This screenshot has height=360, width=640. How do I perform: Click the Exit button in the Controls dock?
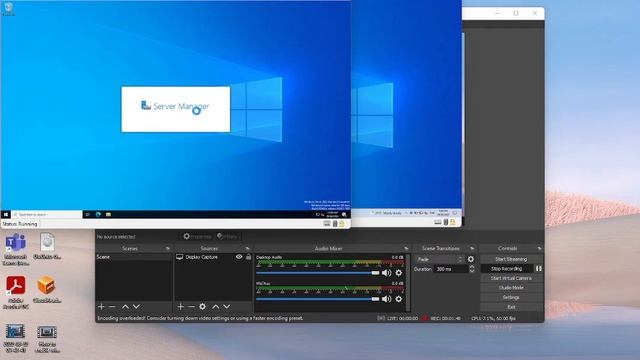click(511, 307)
